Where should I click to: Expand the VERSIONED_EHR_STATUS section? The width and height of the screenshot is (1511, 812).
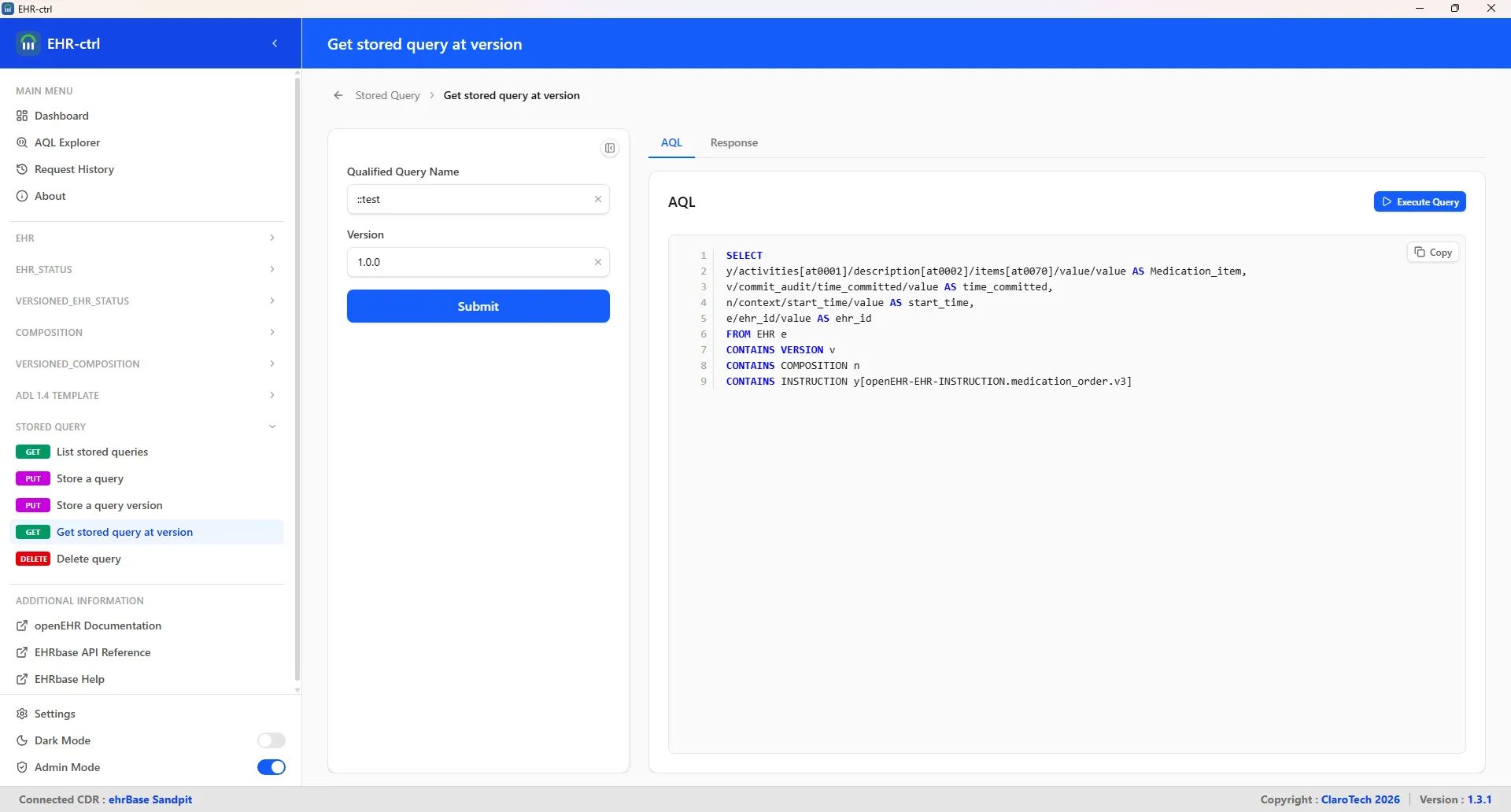coord(146,301)
